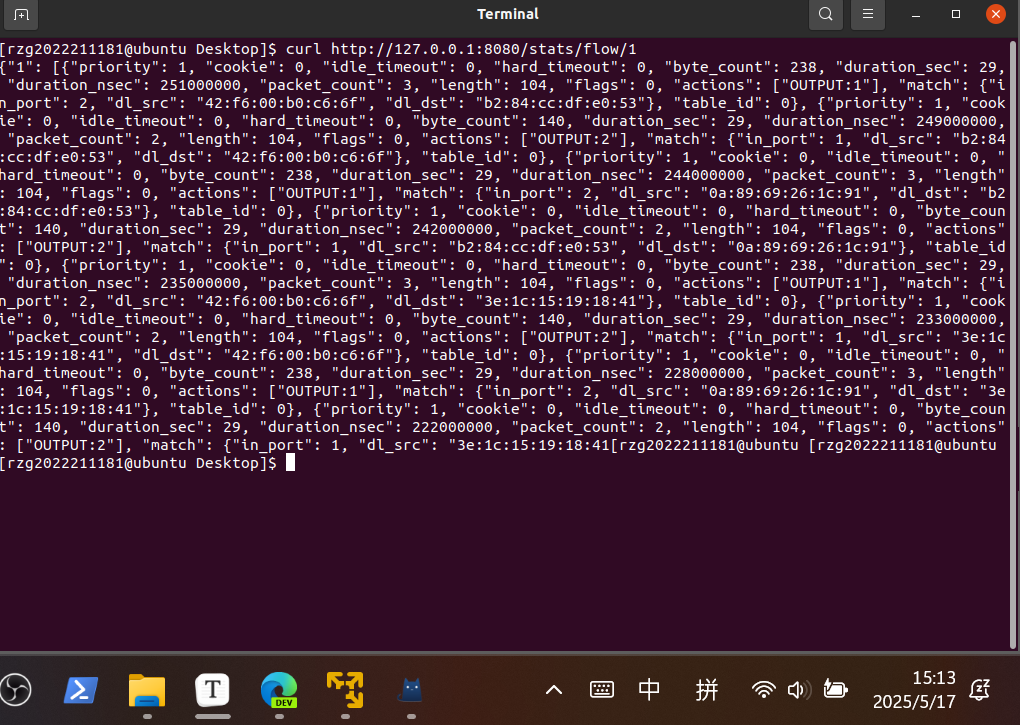The image size is (1020, 725).
Task: Open Microsoft Edge Dev browser
Action: coord(278,689)
